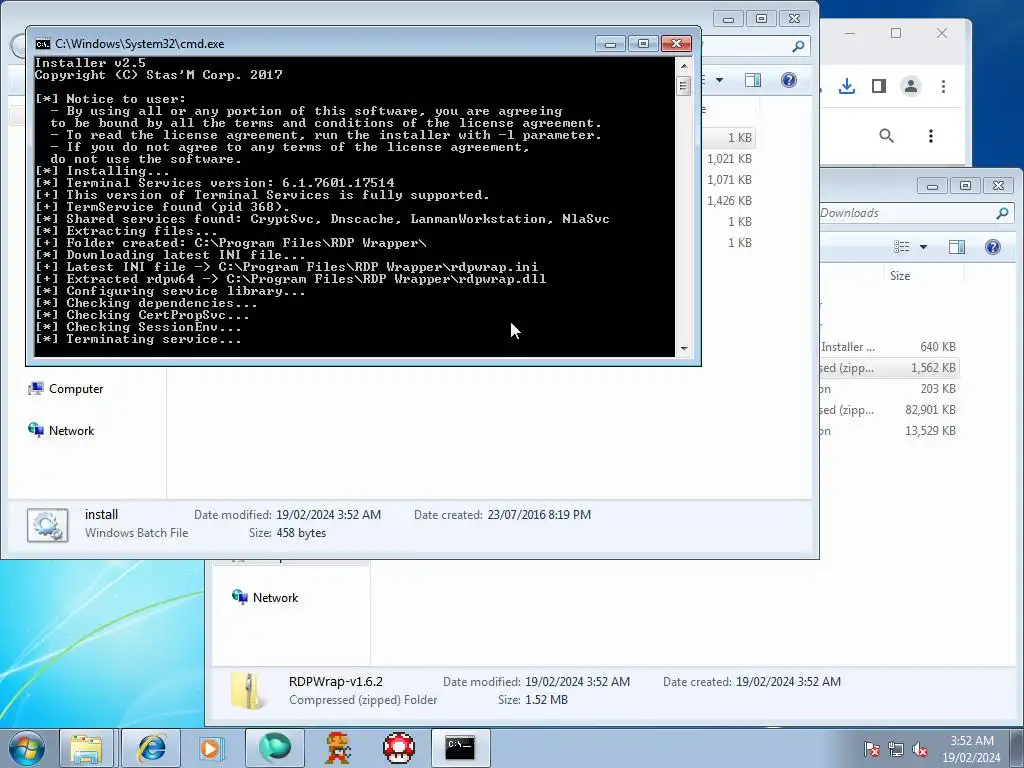This screenshot has width=1024, height=768.
Task: Open the green globe taskbar app
Action: coord(274,748)
